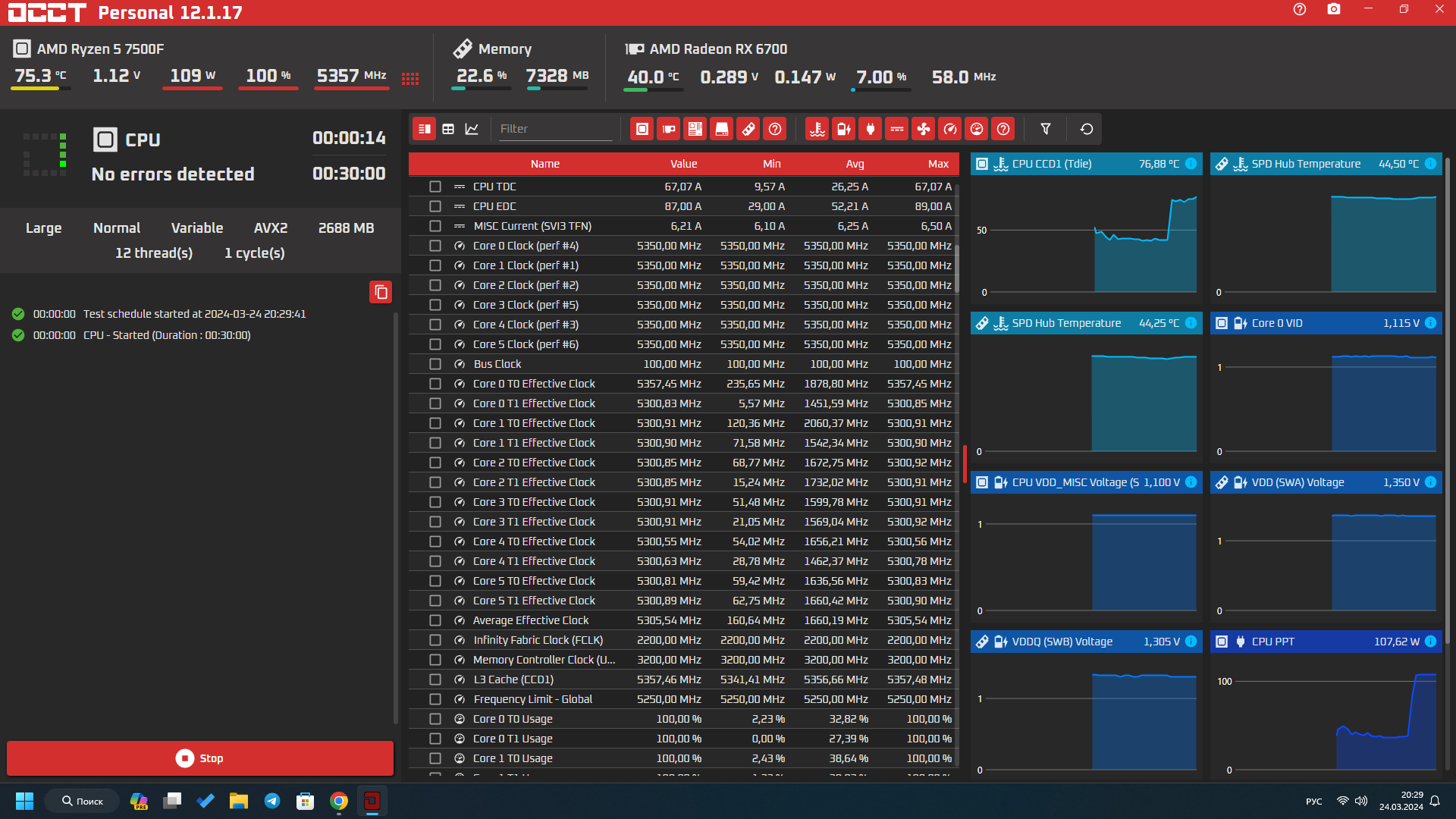Click the sensor Filter text field
The image size is (1456, 819).
[x=554, y=129]
